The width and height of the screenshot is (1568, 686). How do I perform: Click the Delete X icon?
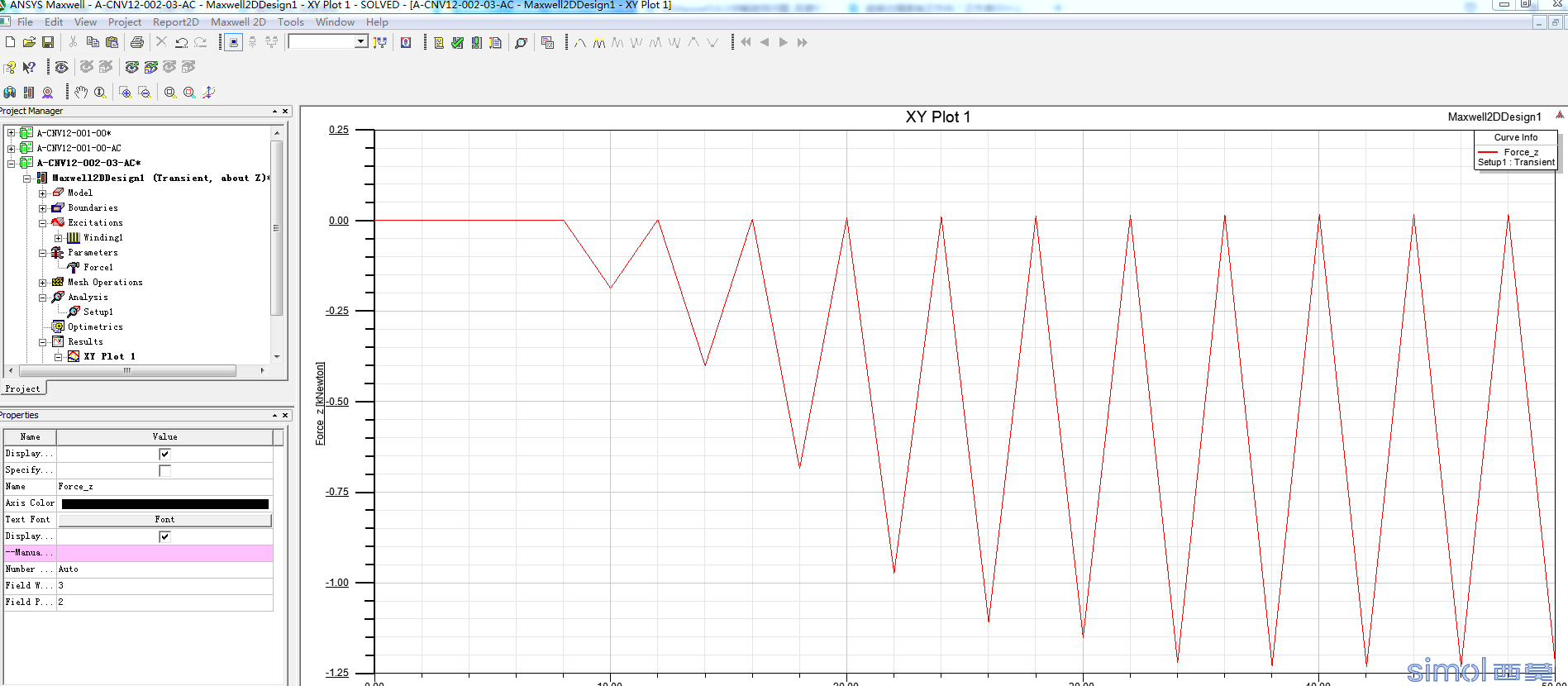click(x=162, y=42)
